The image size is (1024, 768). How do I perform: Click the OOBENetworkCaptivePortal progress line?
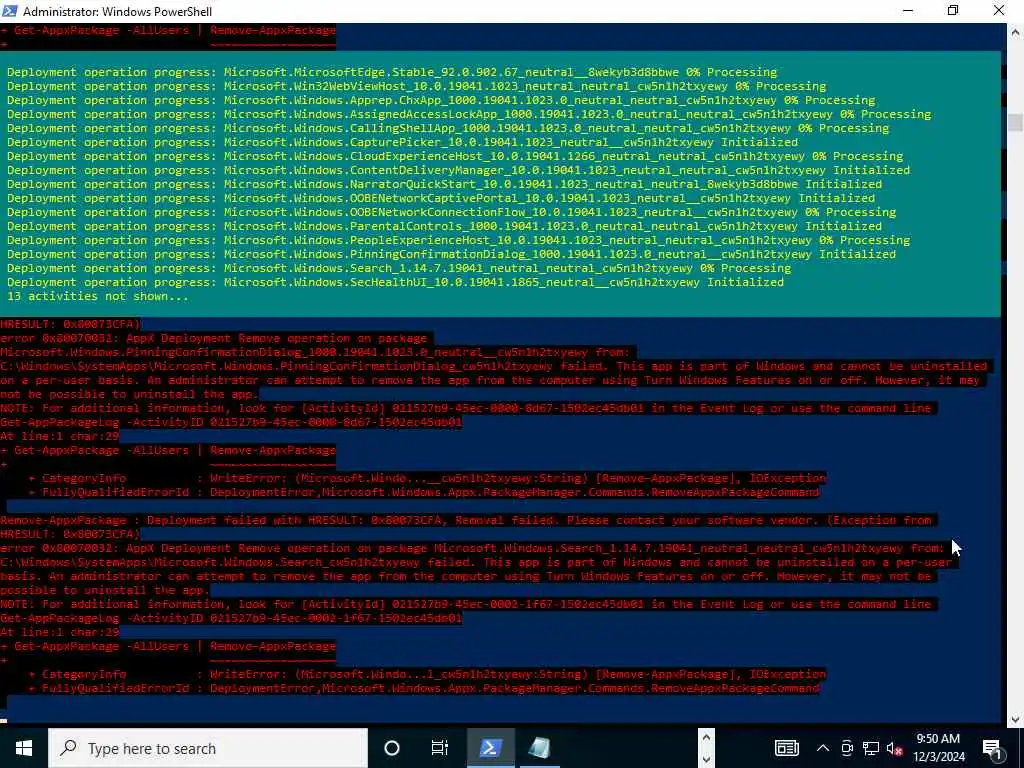(441, 198)
